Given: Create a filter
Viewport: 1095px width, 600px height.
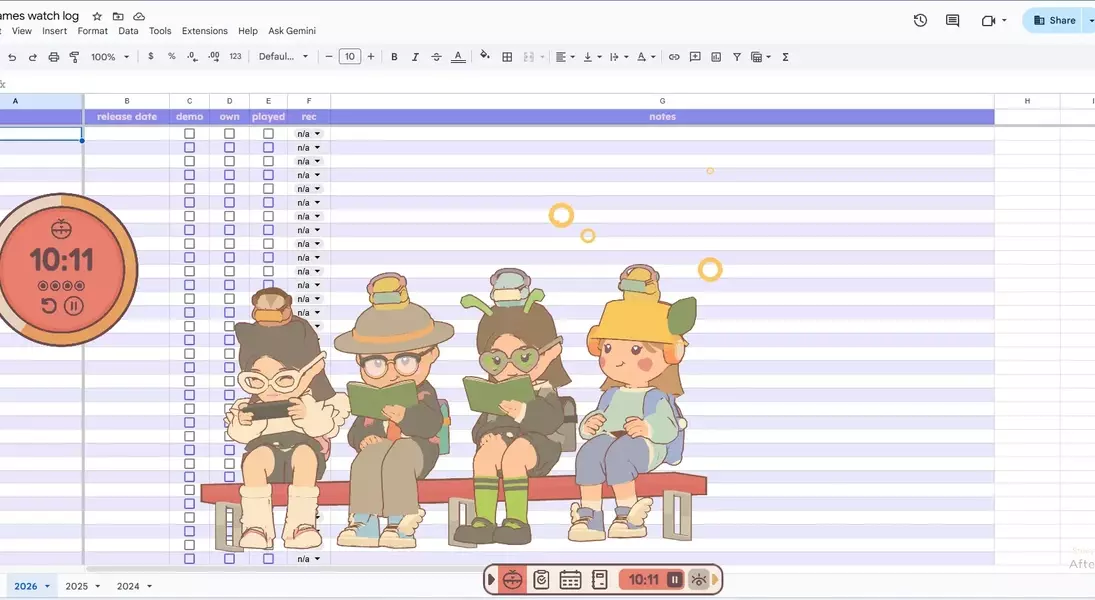Looking at the screenshot, I should coord(736,57).
